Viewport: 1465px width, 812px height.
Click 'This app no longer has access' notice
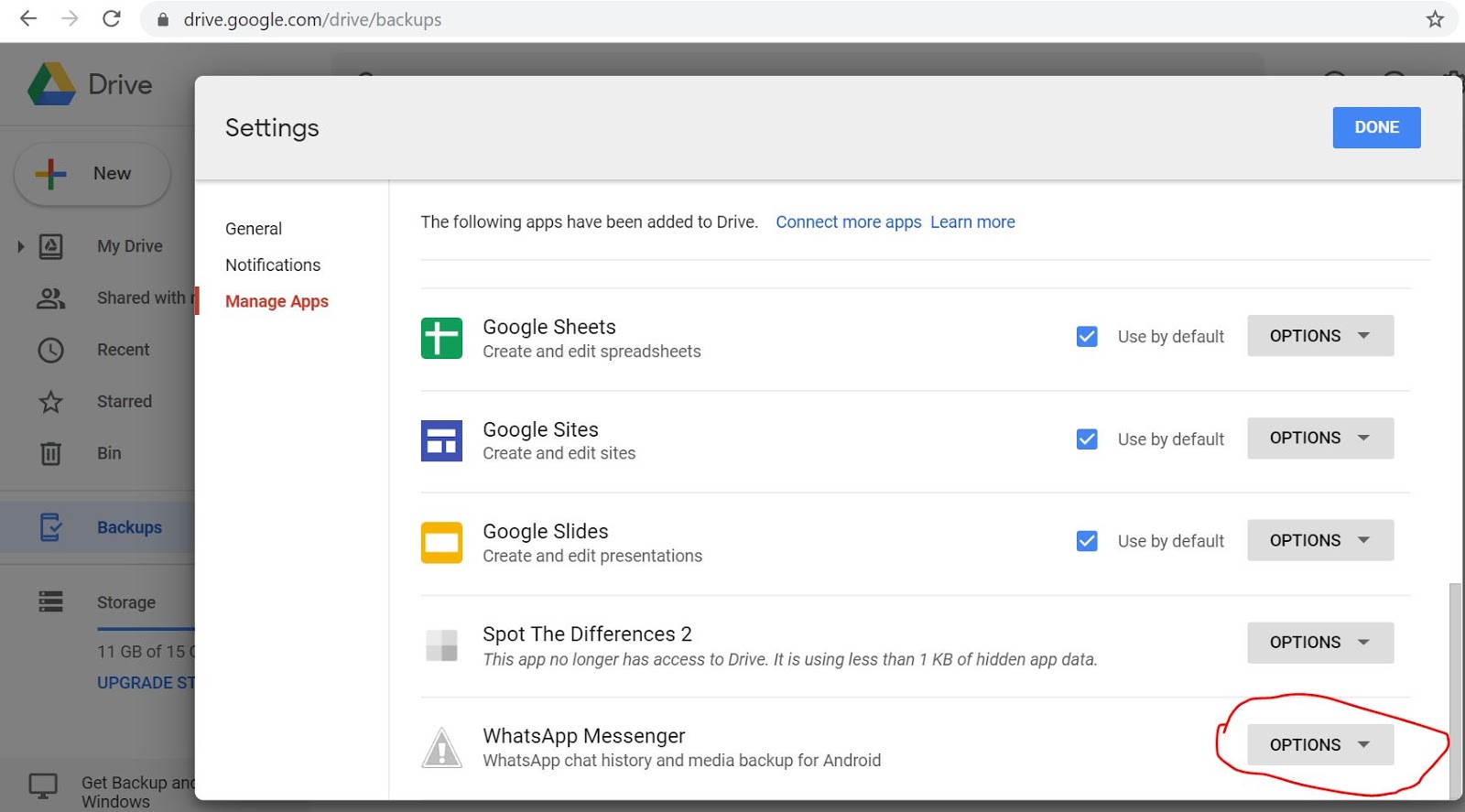tap(790, 659)
